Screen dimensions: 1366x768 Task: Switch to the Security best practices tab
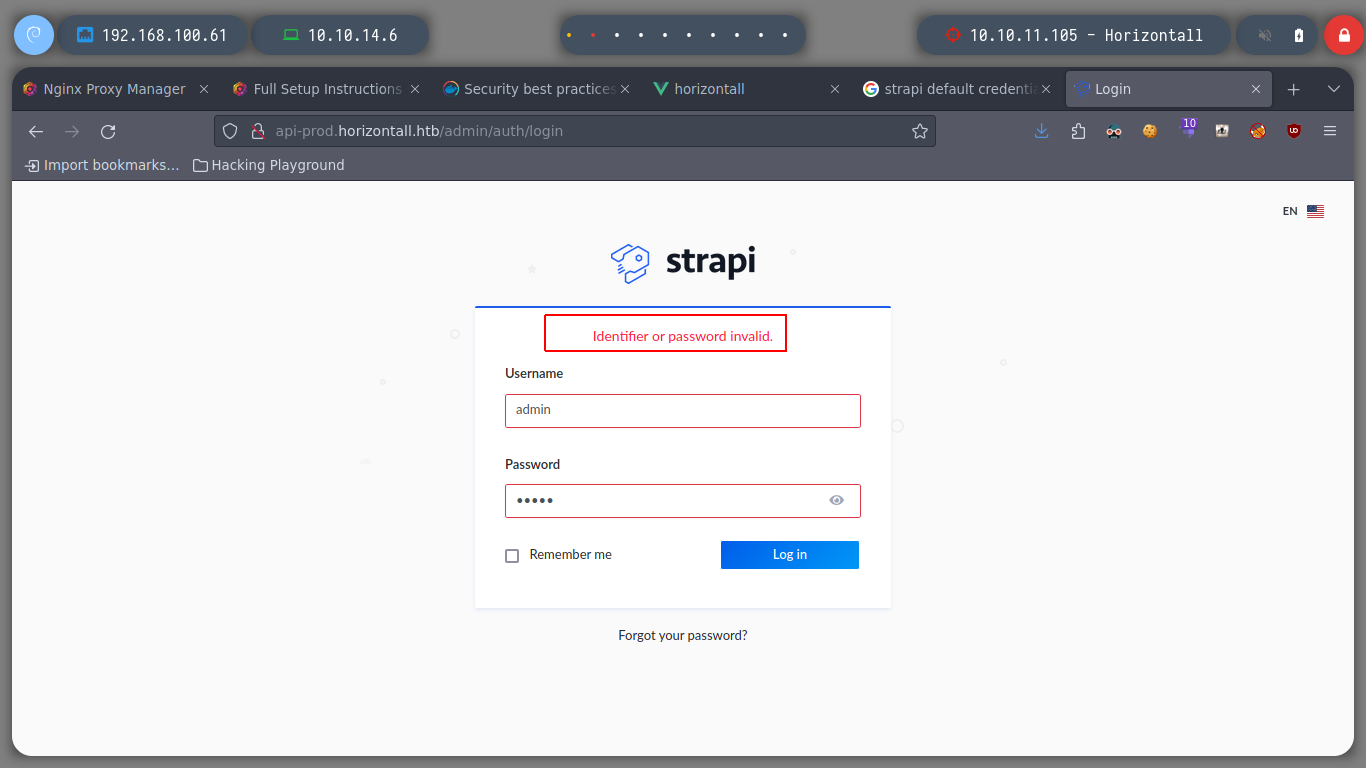coord(537,89)
